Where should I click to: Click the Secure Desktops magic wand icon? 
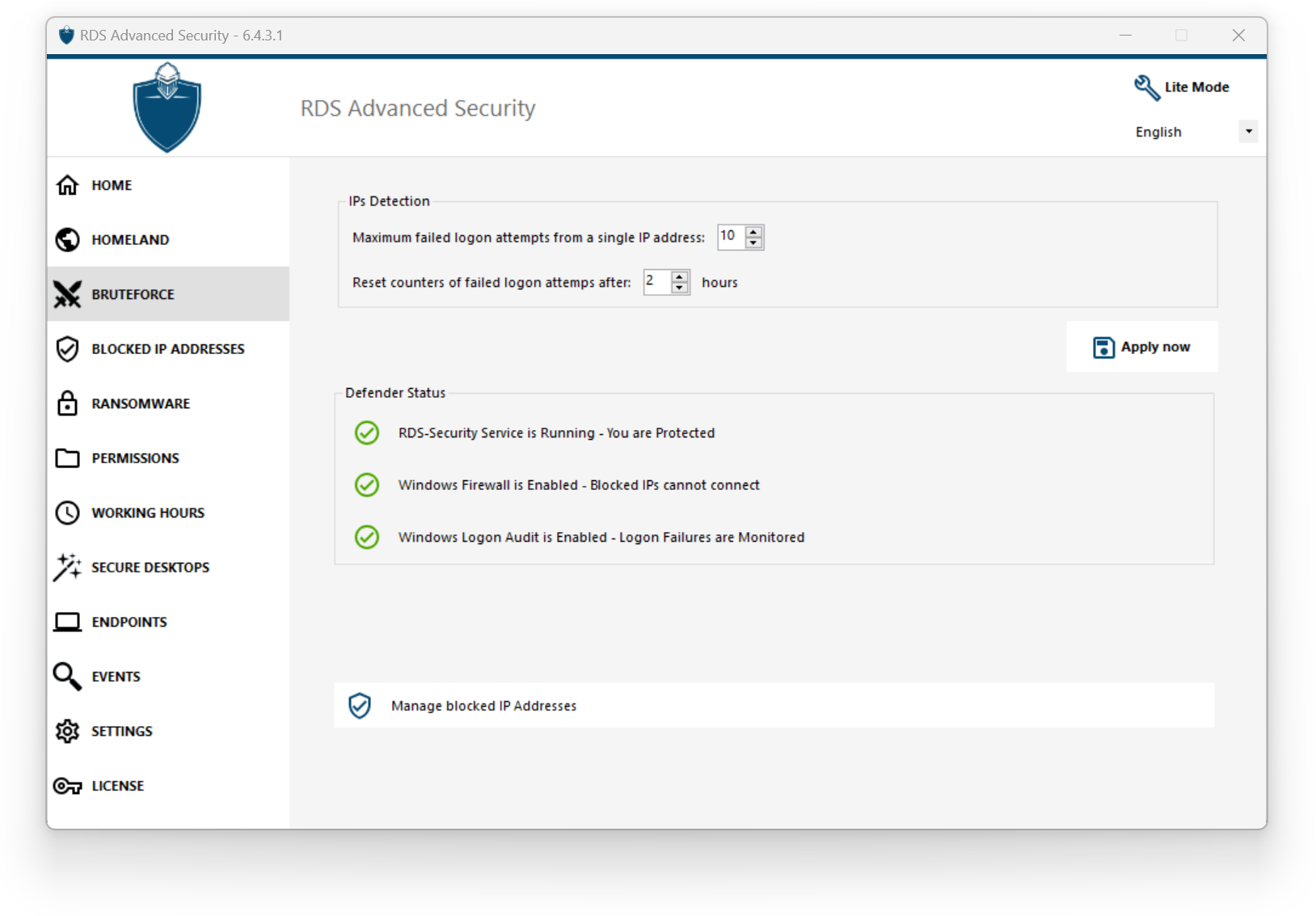coord(67,568)
